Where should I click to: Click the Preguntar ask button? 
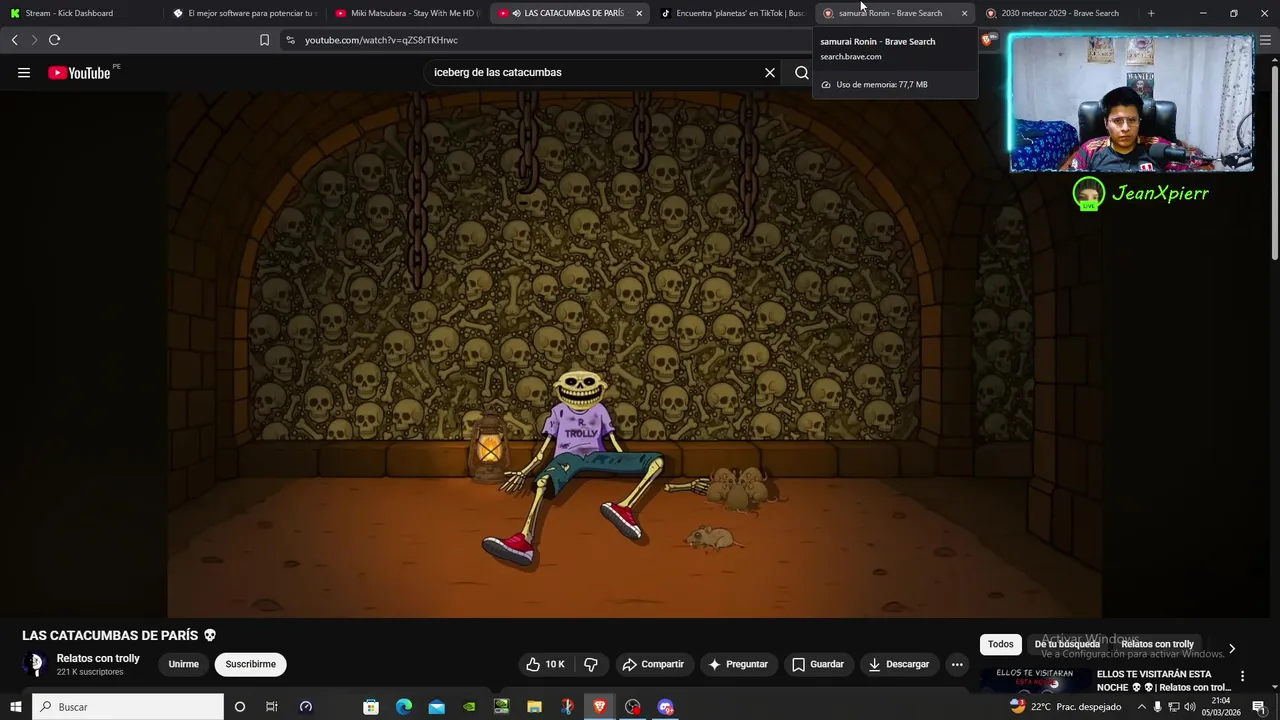(x=738, y=664)
